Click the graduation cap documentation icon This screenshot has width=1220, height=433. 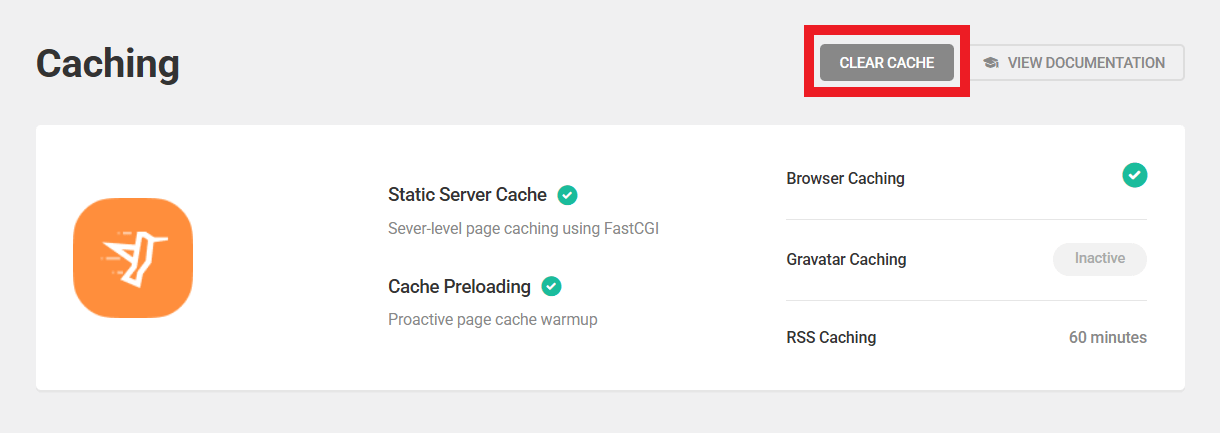pos(990,62)
